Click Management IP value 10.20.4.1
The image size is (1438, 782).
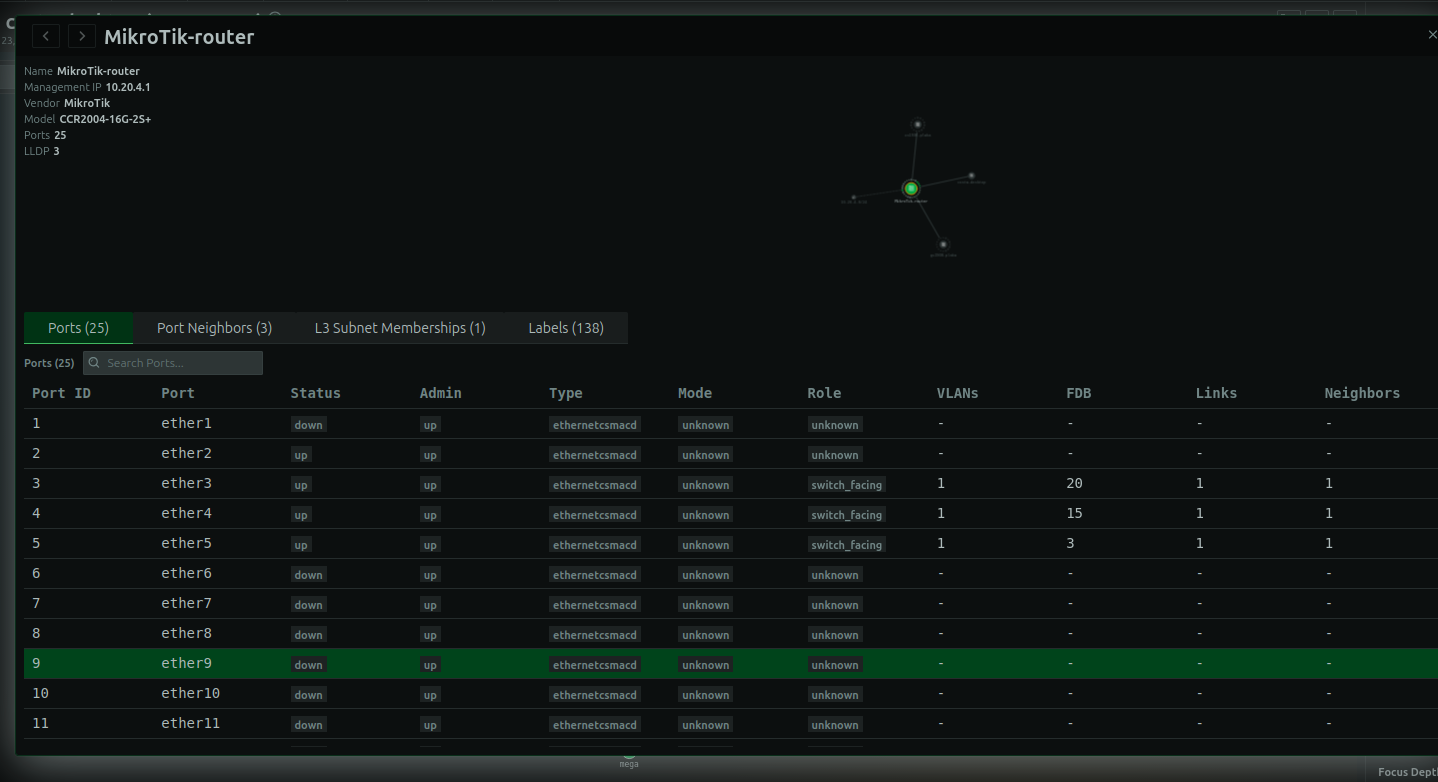(x=128, y=87)
